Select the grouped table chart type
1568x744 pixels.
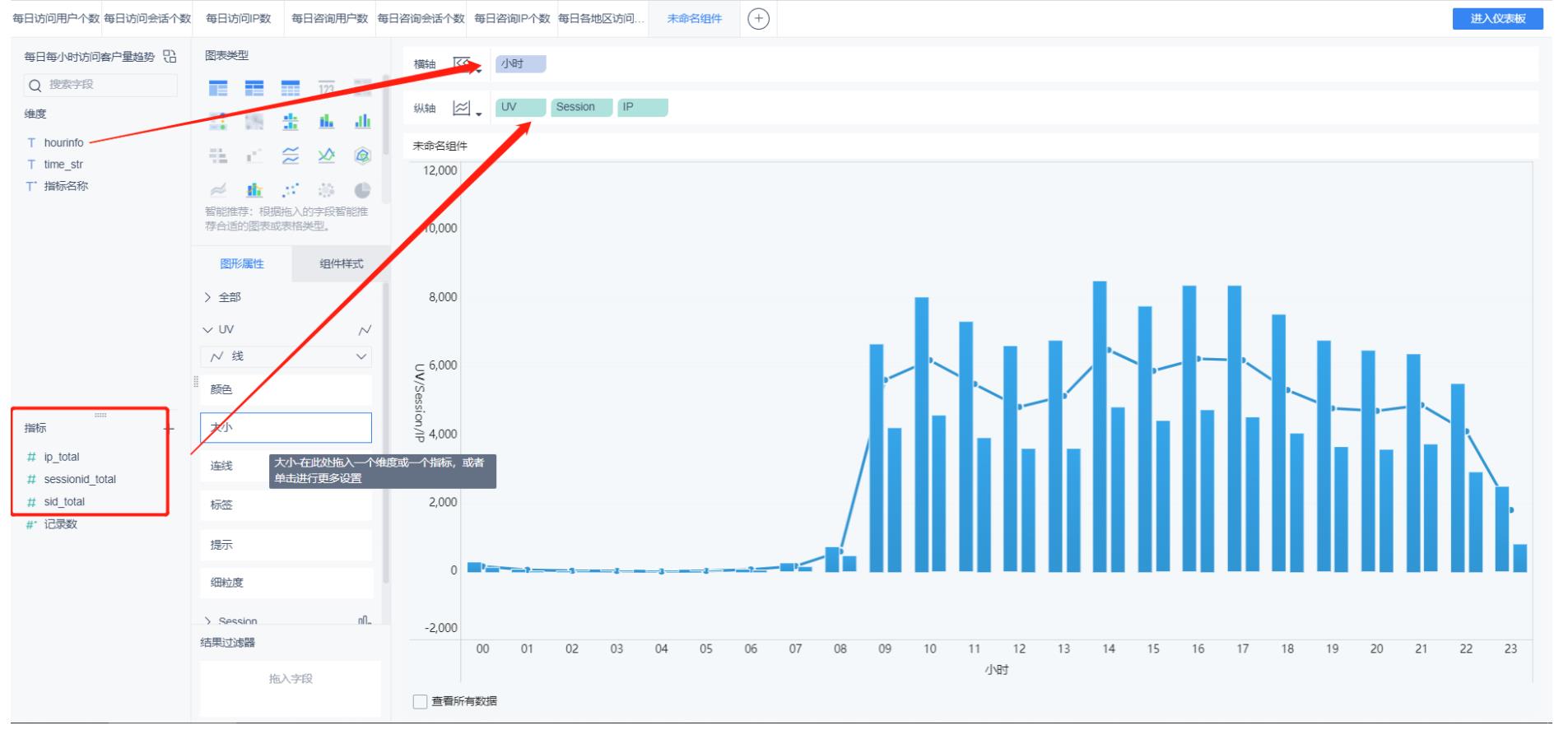point(218,88)
